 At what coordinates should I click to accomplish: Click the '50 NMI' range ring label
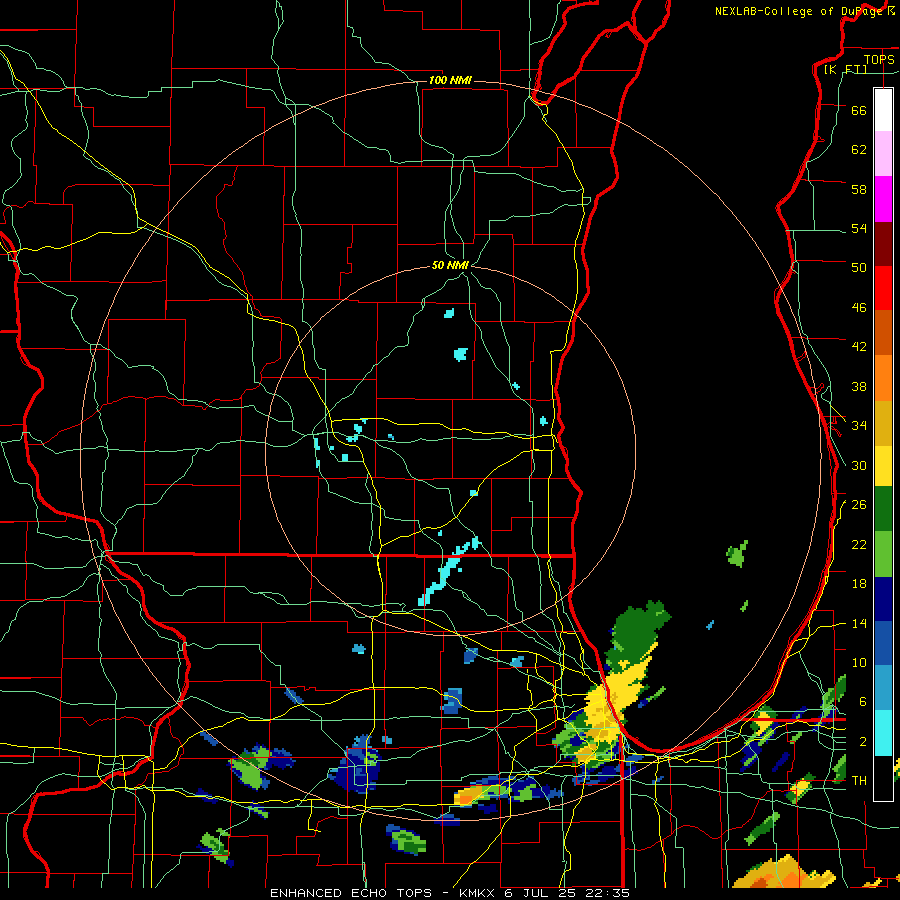pyautogui.click(x=450, y=265)
